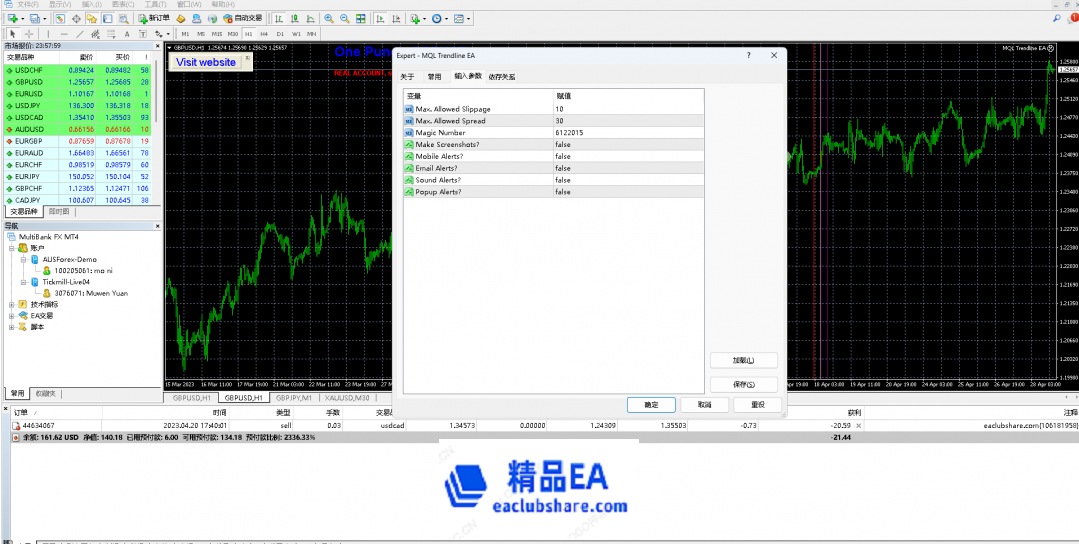Image resolution: width=1079 pixels, height=544 pixels.
Task: Open the 工具(T) menu
Action: [x=156, y=4]
